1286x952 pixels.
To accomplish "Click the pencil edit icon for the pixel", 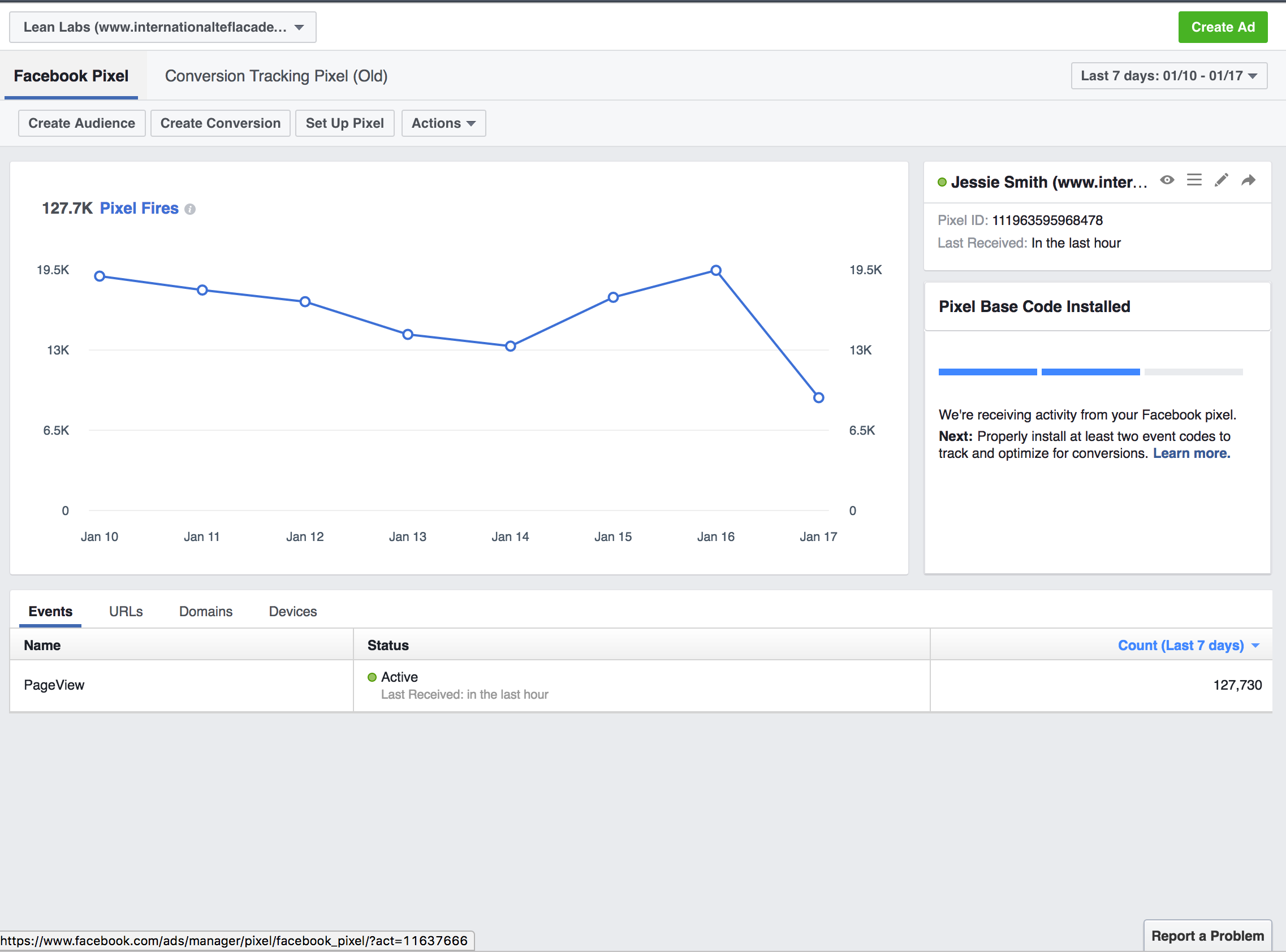I will click(1221, 180).
